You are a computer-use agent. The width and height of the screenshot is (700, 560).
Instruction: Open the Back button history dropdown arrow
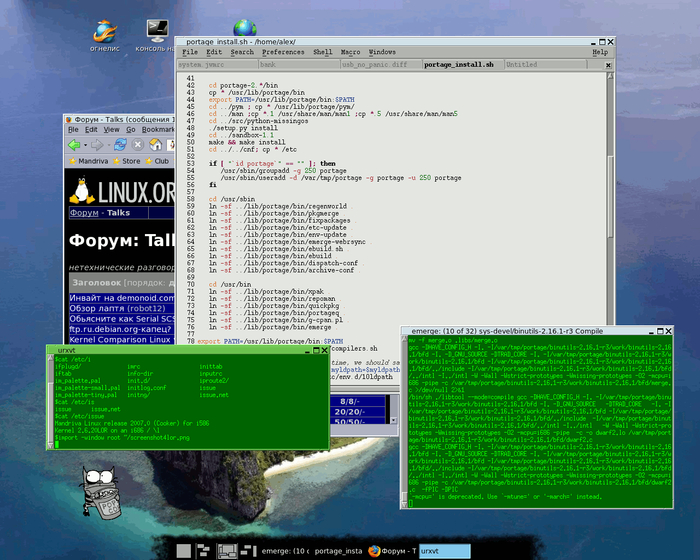tap(85, 145)
